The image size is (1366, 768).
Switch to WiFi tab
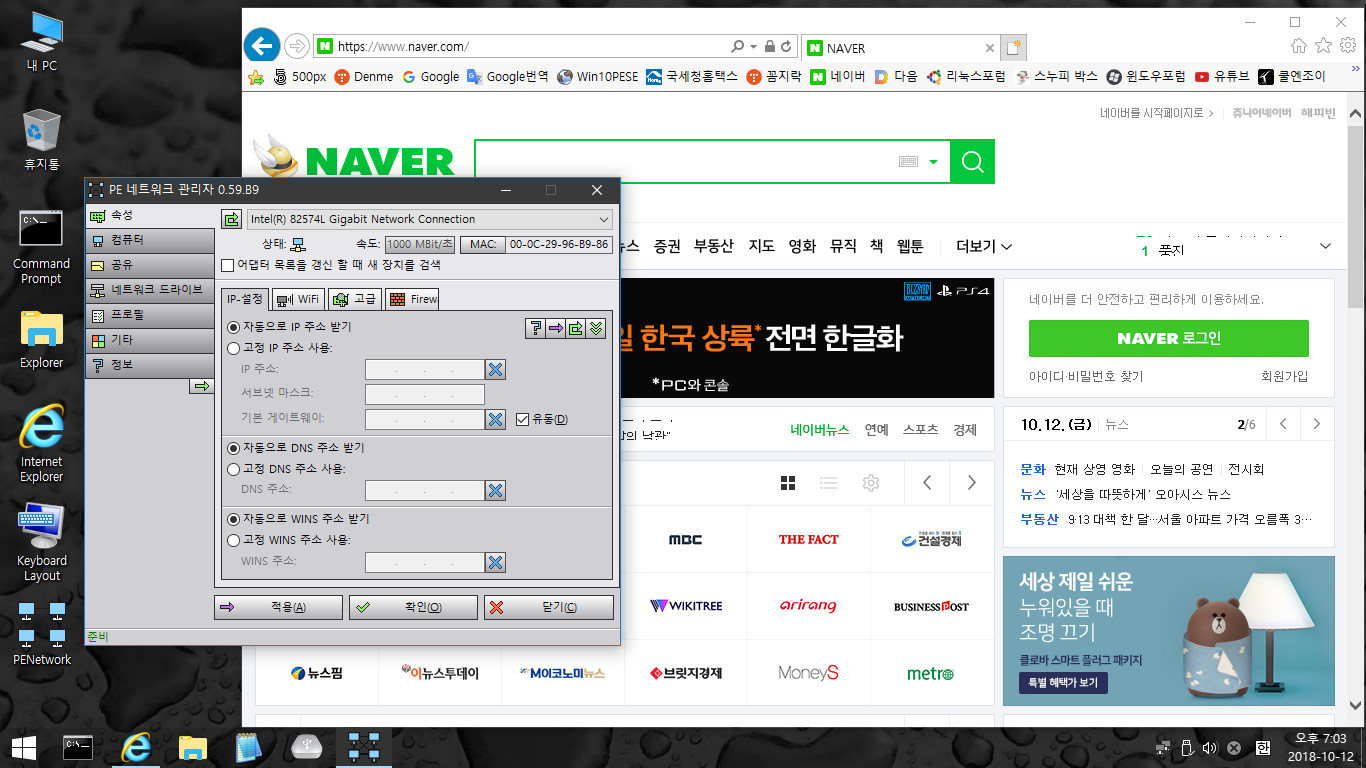(298, 298)
